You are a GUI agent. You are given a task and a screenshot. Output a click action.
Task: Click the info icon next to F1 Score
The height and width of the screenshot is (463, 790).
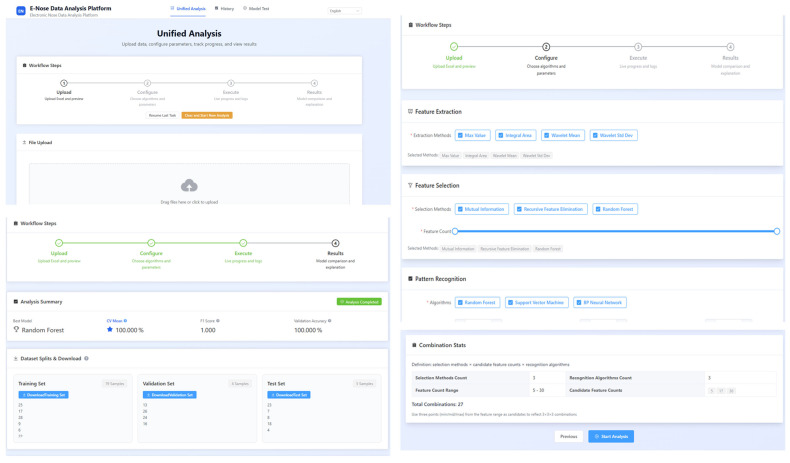218,321
